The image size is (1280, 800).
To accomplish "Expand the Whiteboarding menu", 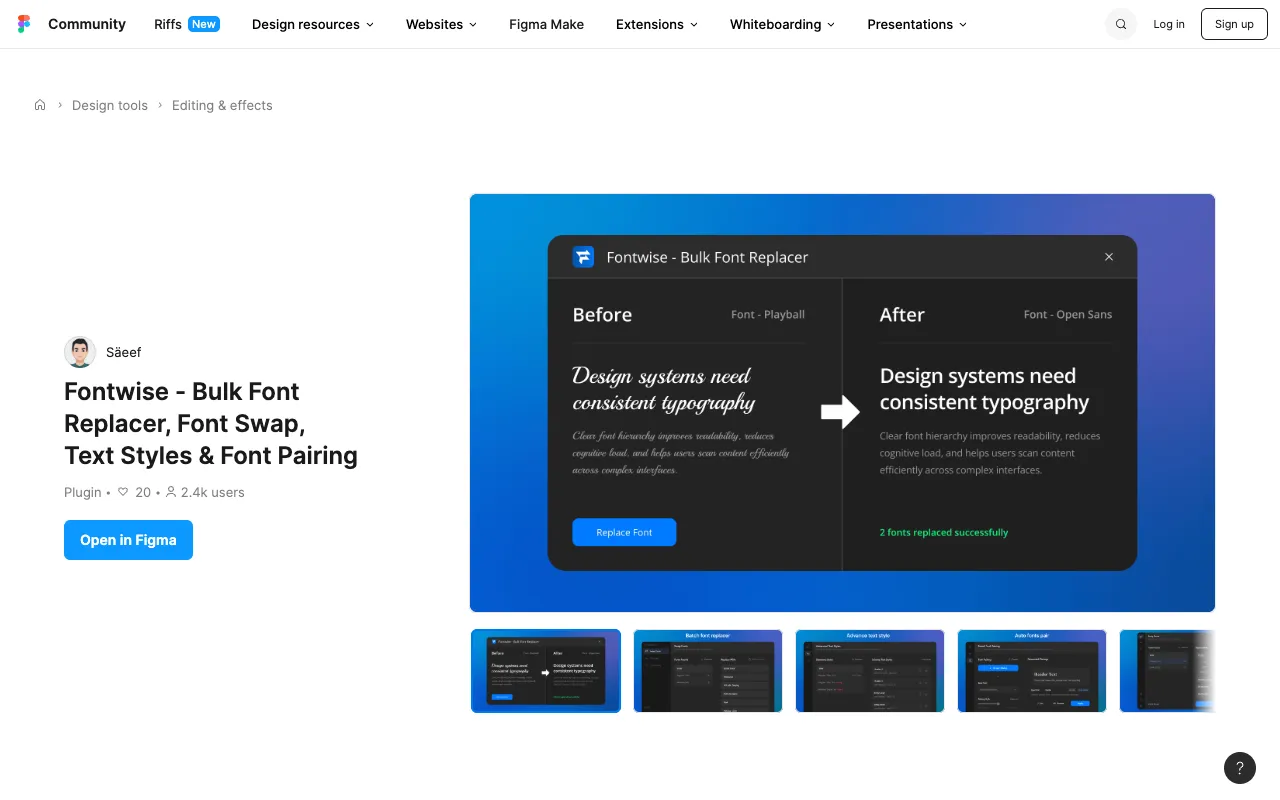I will click(782, 24).
